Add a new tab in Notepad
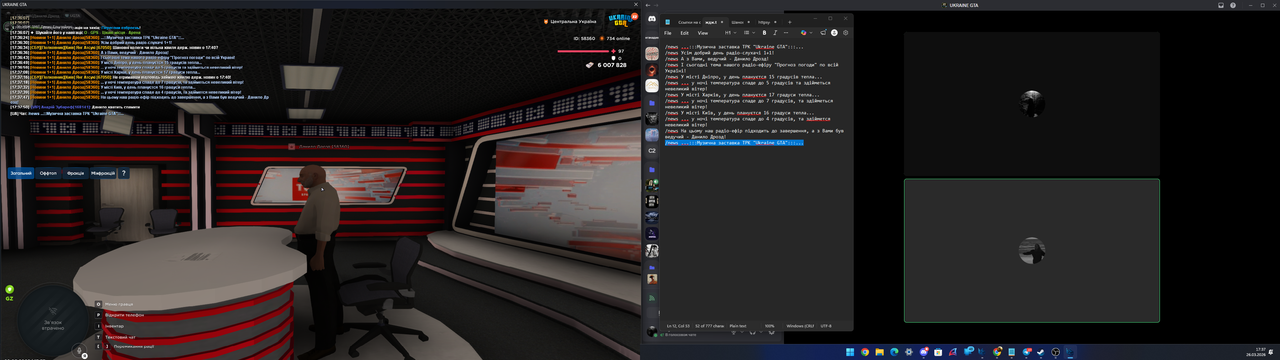This screenshot has width=1280, height=360. click(x=790, y=22)
